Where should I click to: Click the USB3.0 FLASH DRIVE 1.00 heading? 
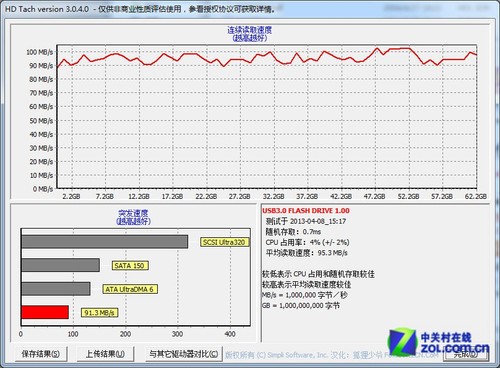pos(306,211)
